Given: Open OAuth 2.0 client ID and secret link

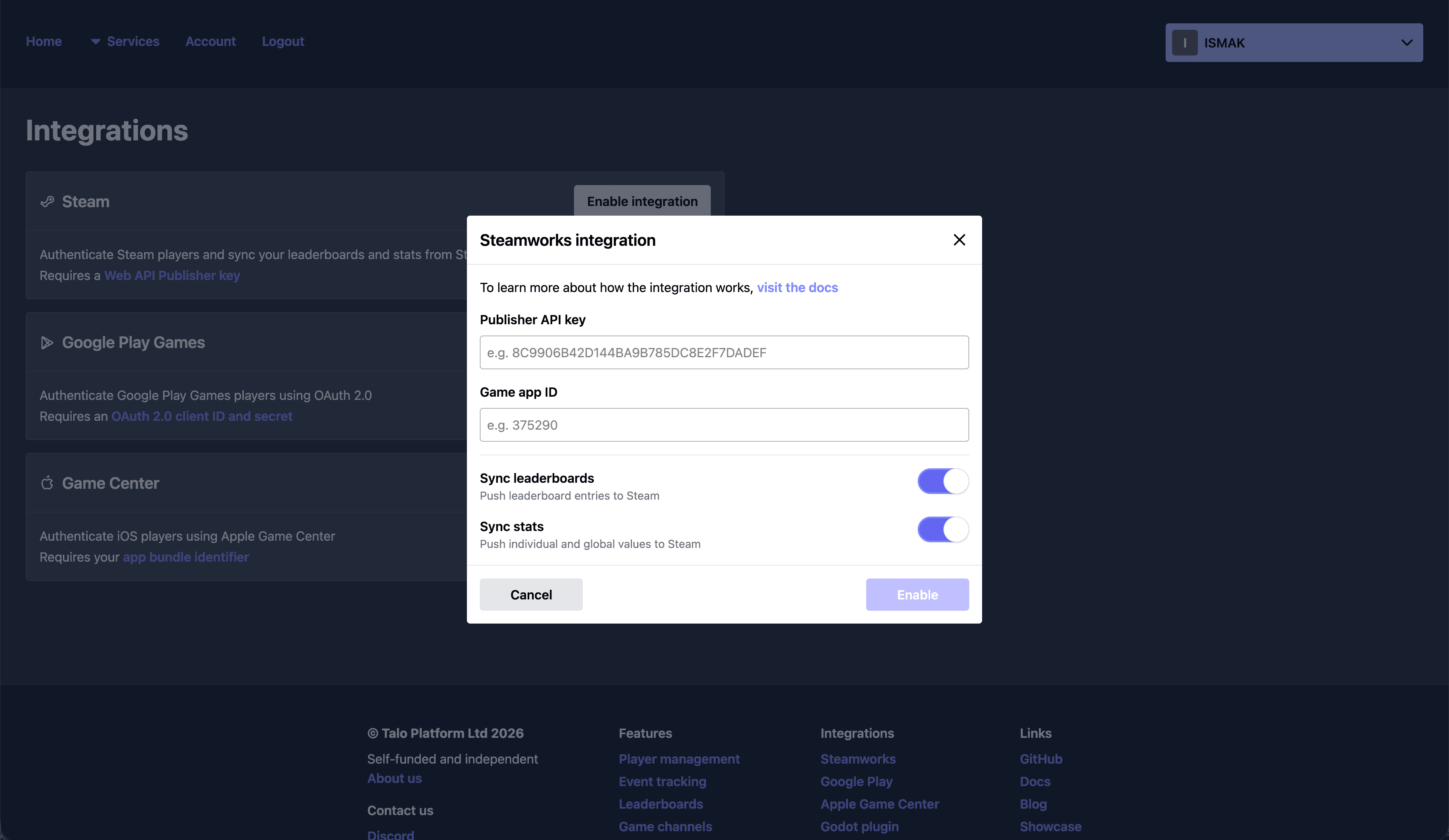Looking at the screenshot, I should [x=202, y=416].
